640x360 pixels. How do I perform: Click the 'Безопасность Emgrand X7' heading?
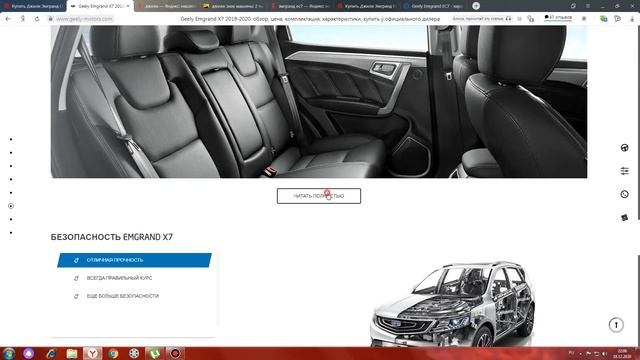point(111,237)
